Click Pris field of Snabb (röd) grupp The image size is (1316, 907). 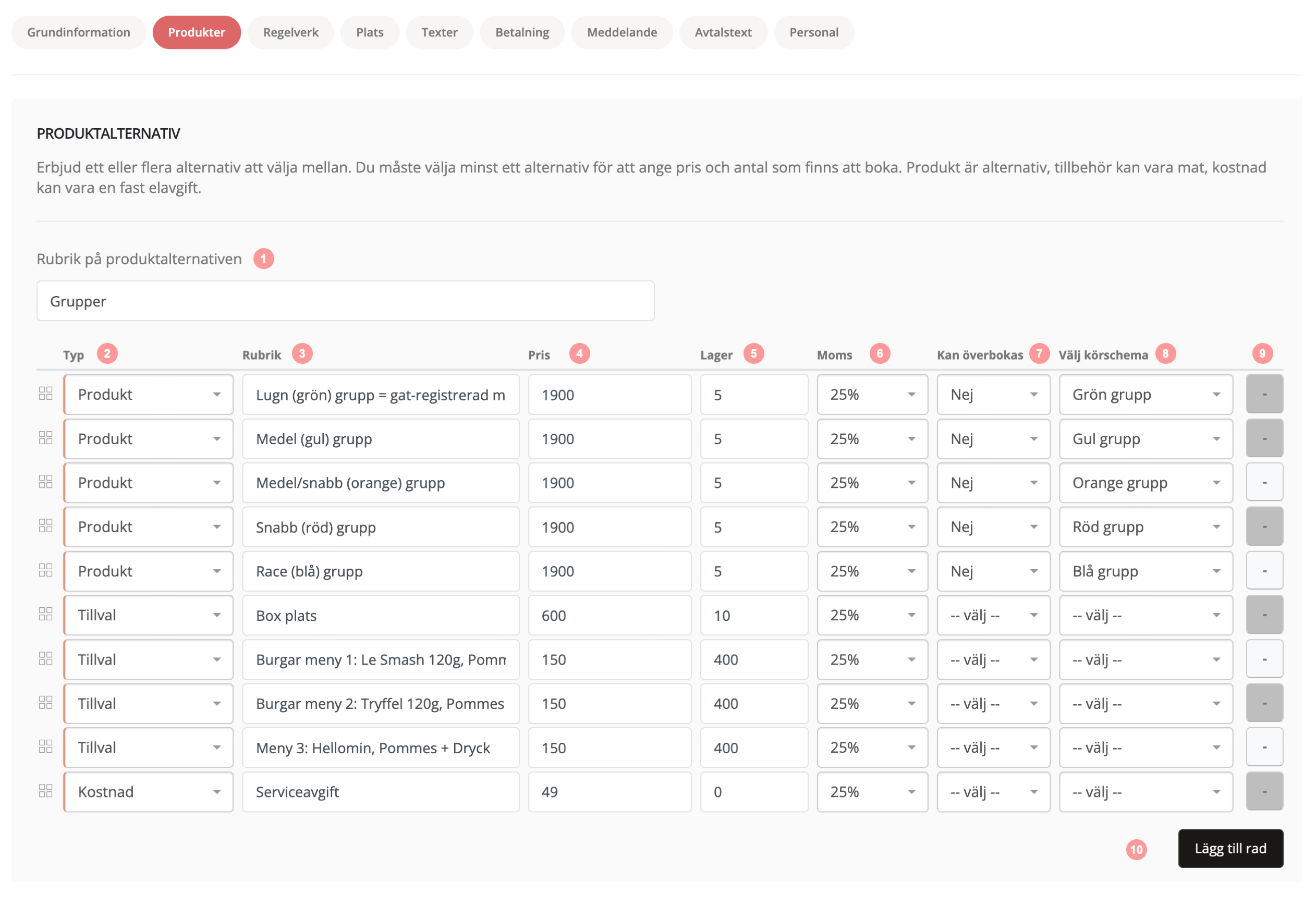(609, 528)
